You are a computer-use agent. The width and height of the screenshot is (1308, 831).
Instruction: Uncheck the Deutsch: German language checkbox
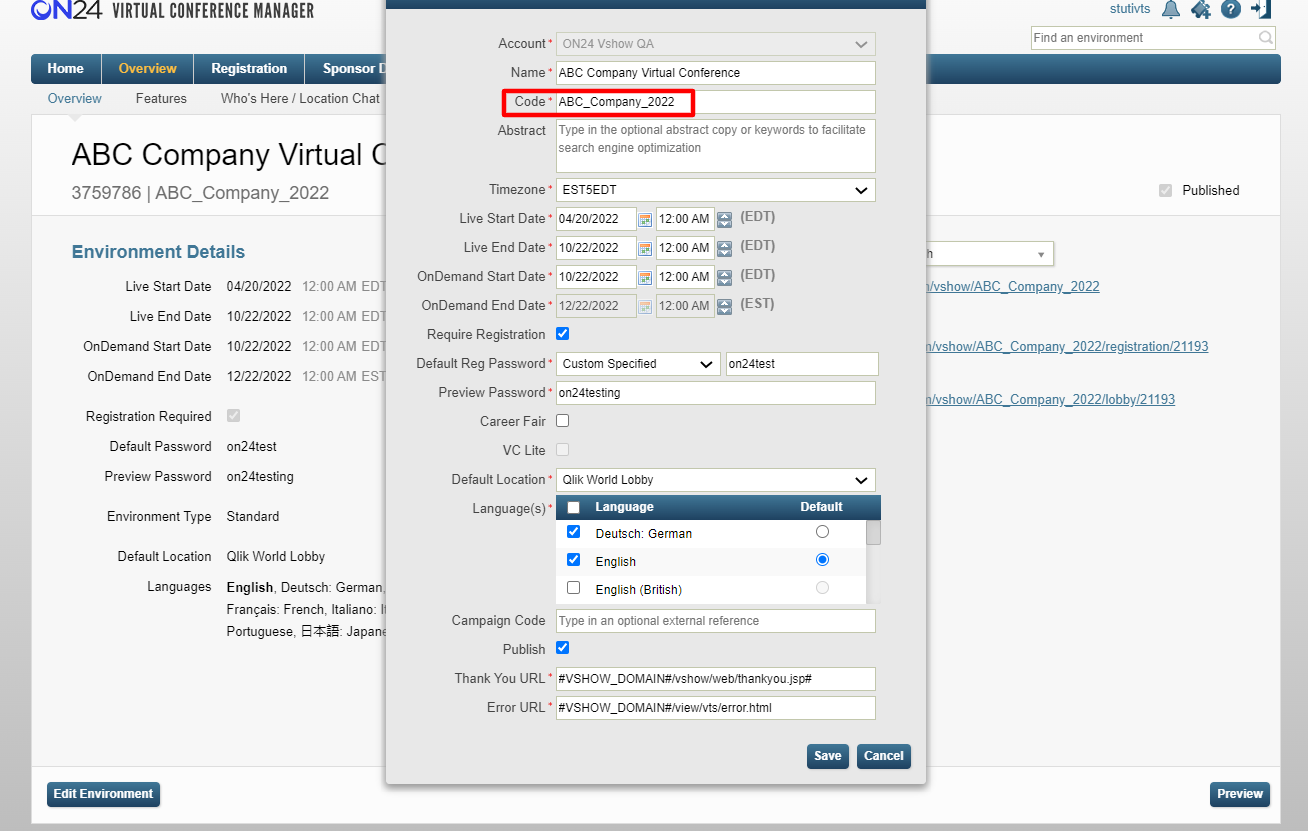coord(574,532)
